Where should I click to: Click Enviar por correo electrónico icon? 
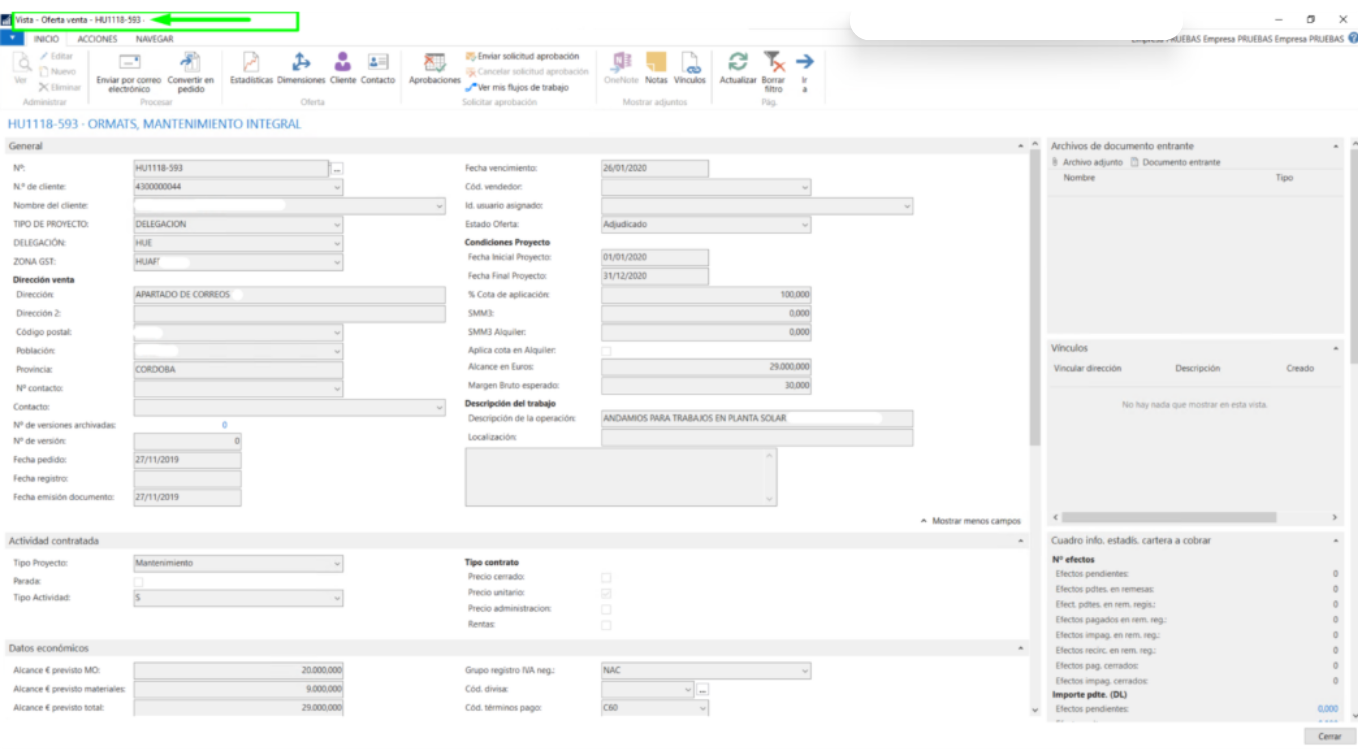click(128, 63)
